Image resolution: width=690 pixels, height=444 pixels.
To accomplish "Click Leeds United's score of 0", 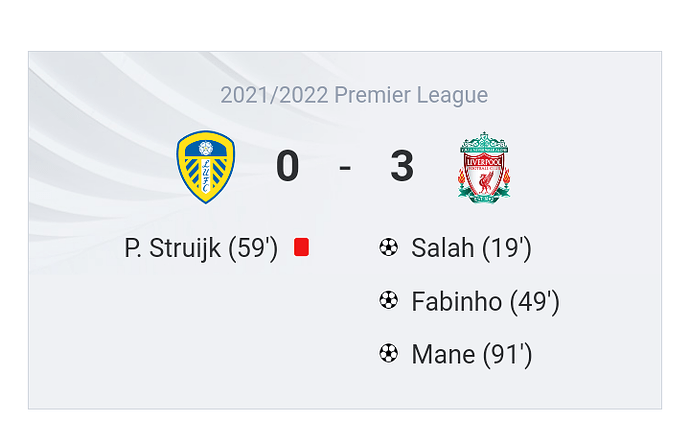I will [x=287, y=166].
